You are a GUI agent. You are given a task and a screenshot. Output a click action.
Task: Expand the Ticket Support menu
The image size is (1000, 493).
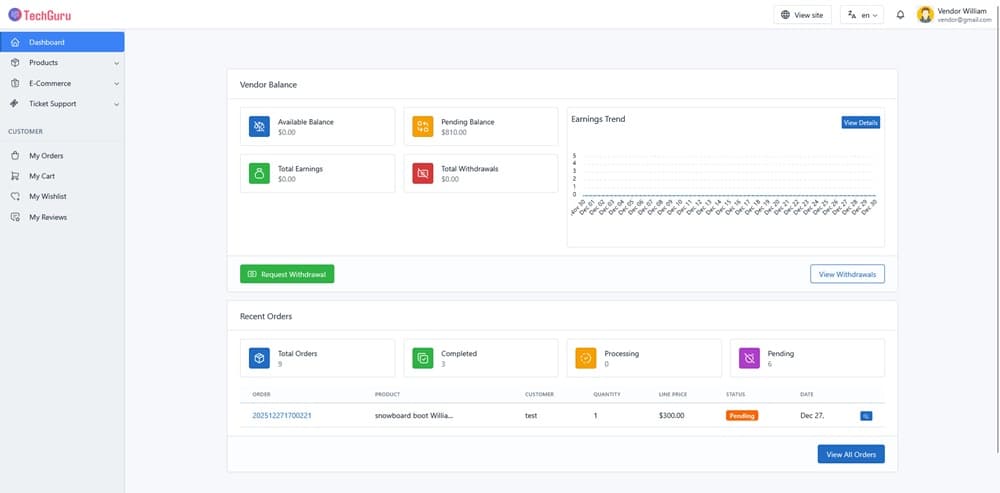(62, 104)
